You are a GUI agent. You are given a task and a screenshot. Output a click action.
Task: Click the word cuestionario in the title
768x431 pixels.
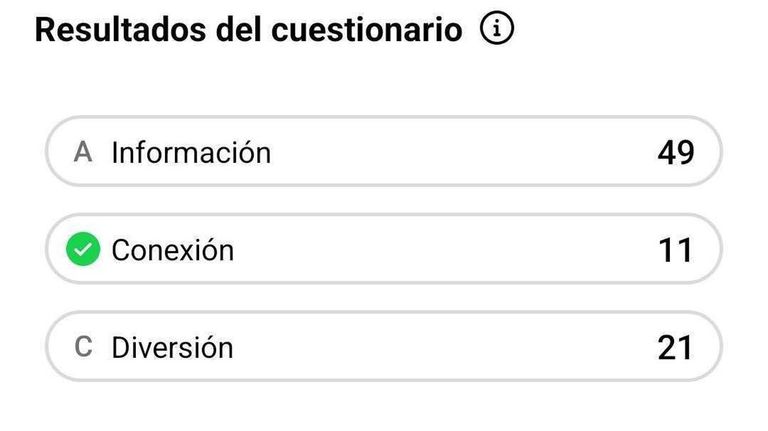click(367, 29)
